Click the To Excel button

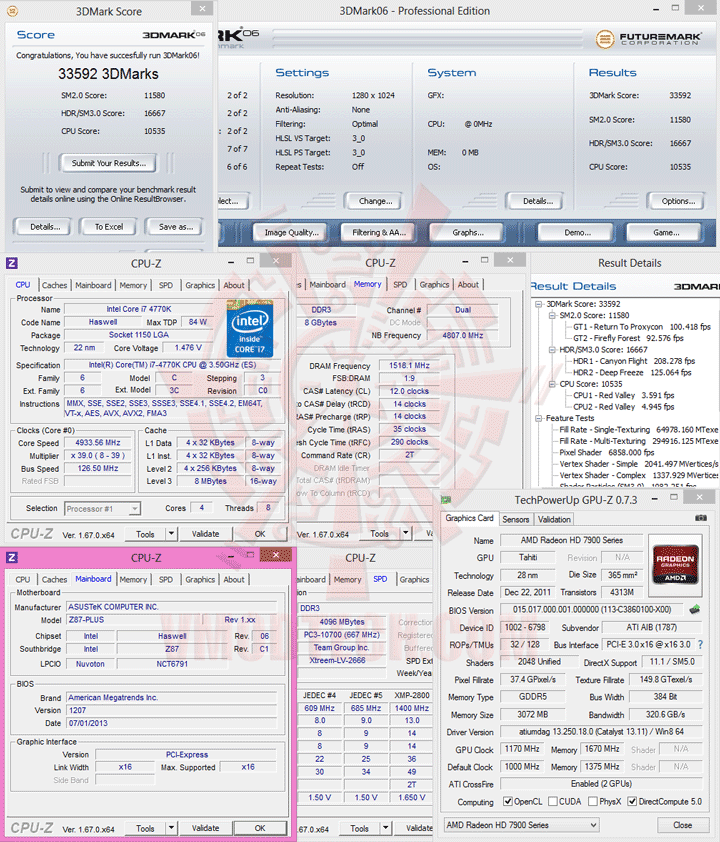point(109,227)
